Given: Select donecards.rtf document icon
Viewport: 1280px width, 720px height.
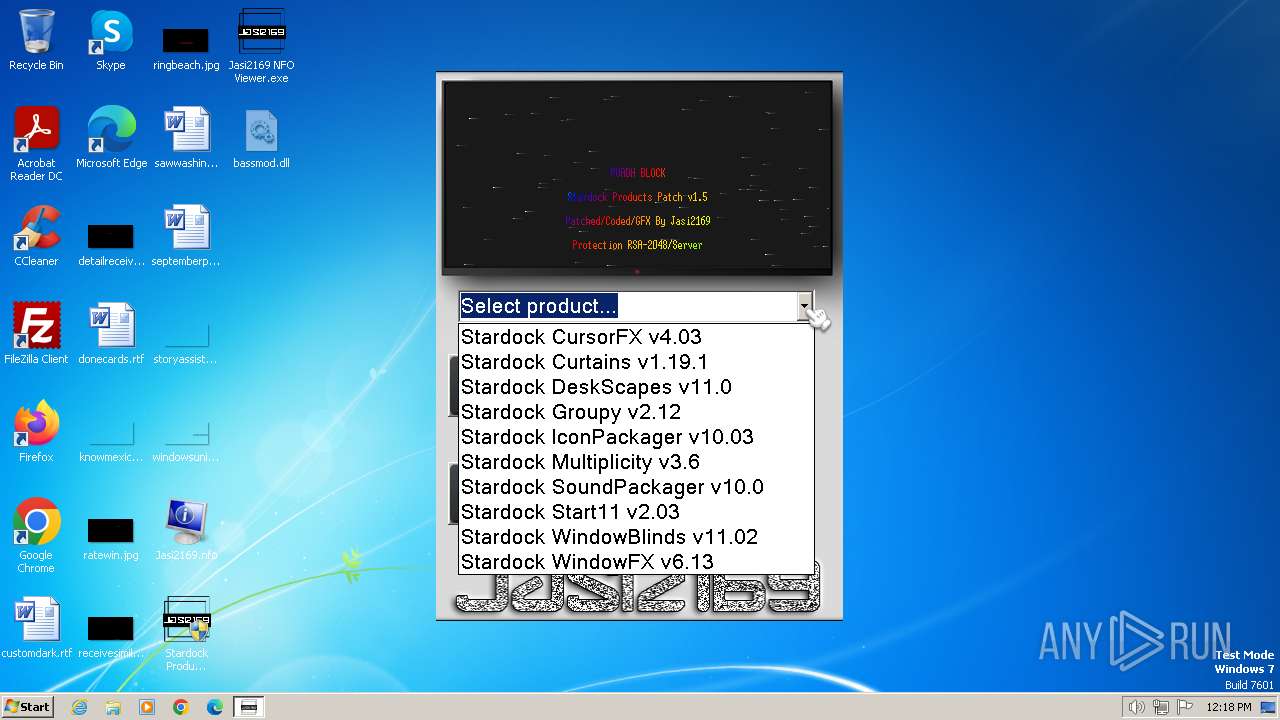Looking at the screenshot, I should pyautogui.click(x=111, y=335).
